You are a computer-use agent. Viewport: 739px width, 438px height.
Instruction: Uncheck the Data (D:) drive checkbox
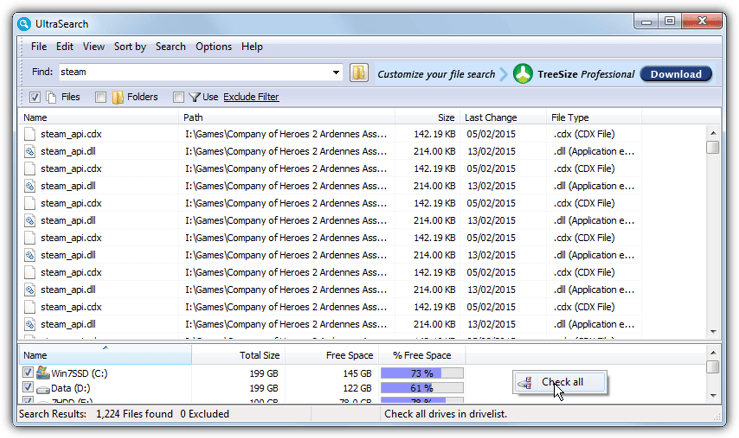[x=28, y=388]
